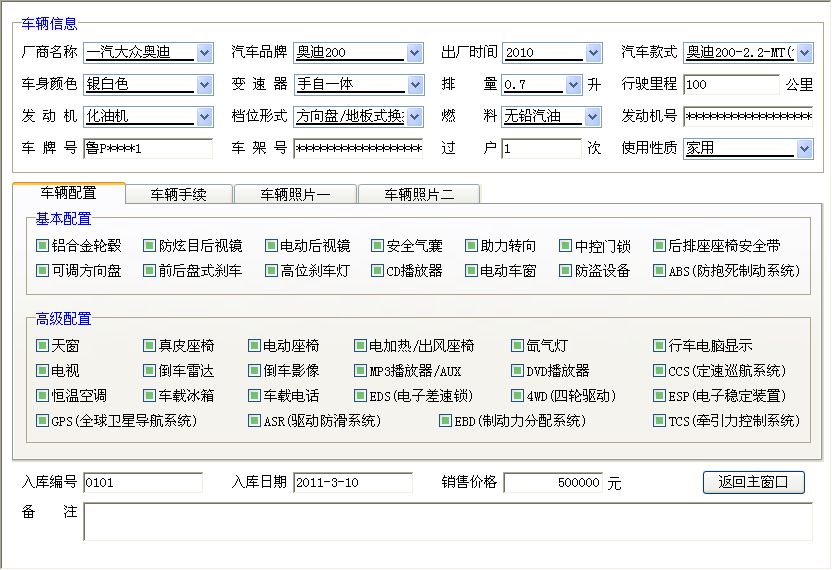Open the 车辆照片一 tab

coord(295,194)
